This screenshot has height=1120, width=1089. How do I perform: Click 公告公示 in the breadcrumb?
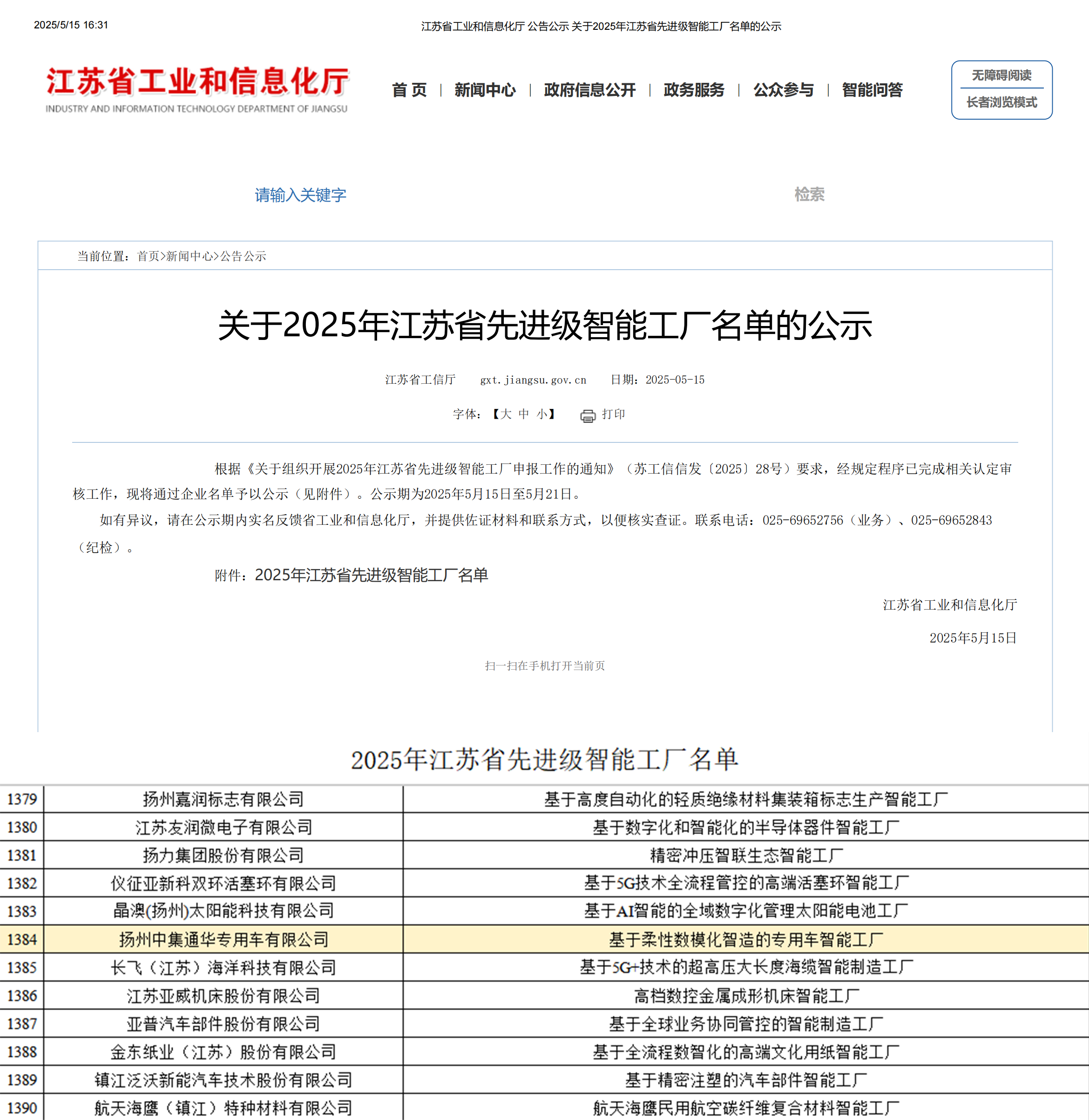243,256
